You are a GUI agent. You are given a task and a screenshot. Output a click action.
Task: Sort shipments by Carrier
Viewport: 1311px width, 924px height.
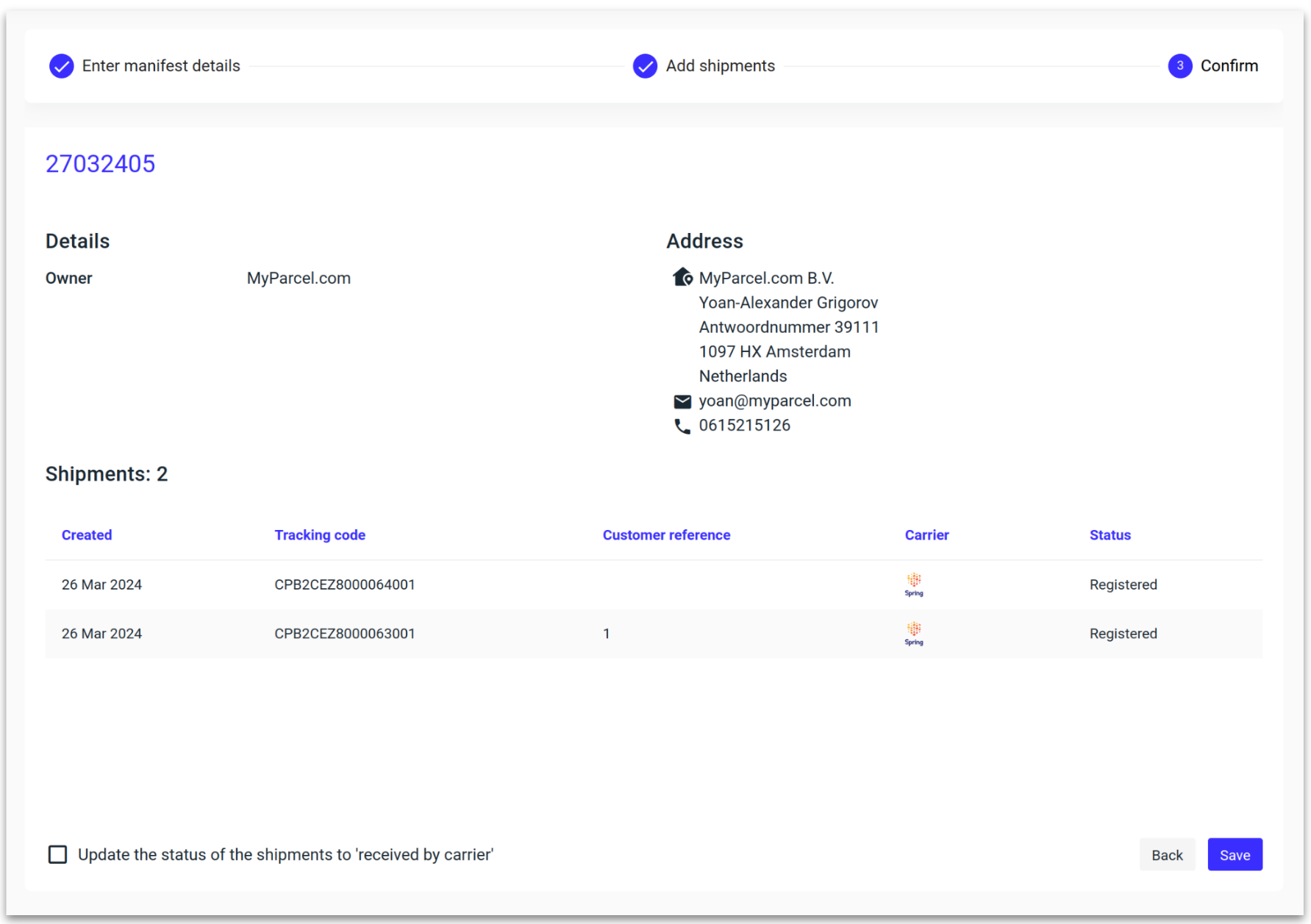pos(926,534)
